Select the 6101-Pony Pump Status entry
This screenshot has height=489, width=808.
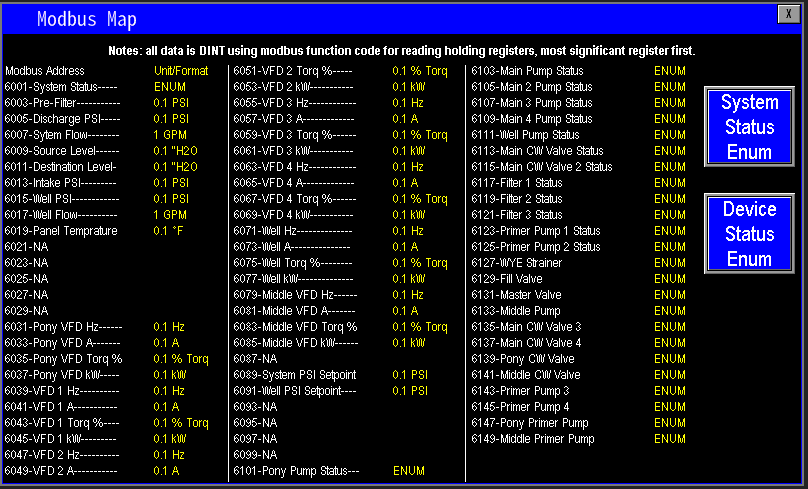pos(296,471)
